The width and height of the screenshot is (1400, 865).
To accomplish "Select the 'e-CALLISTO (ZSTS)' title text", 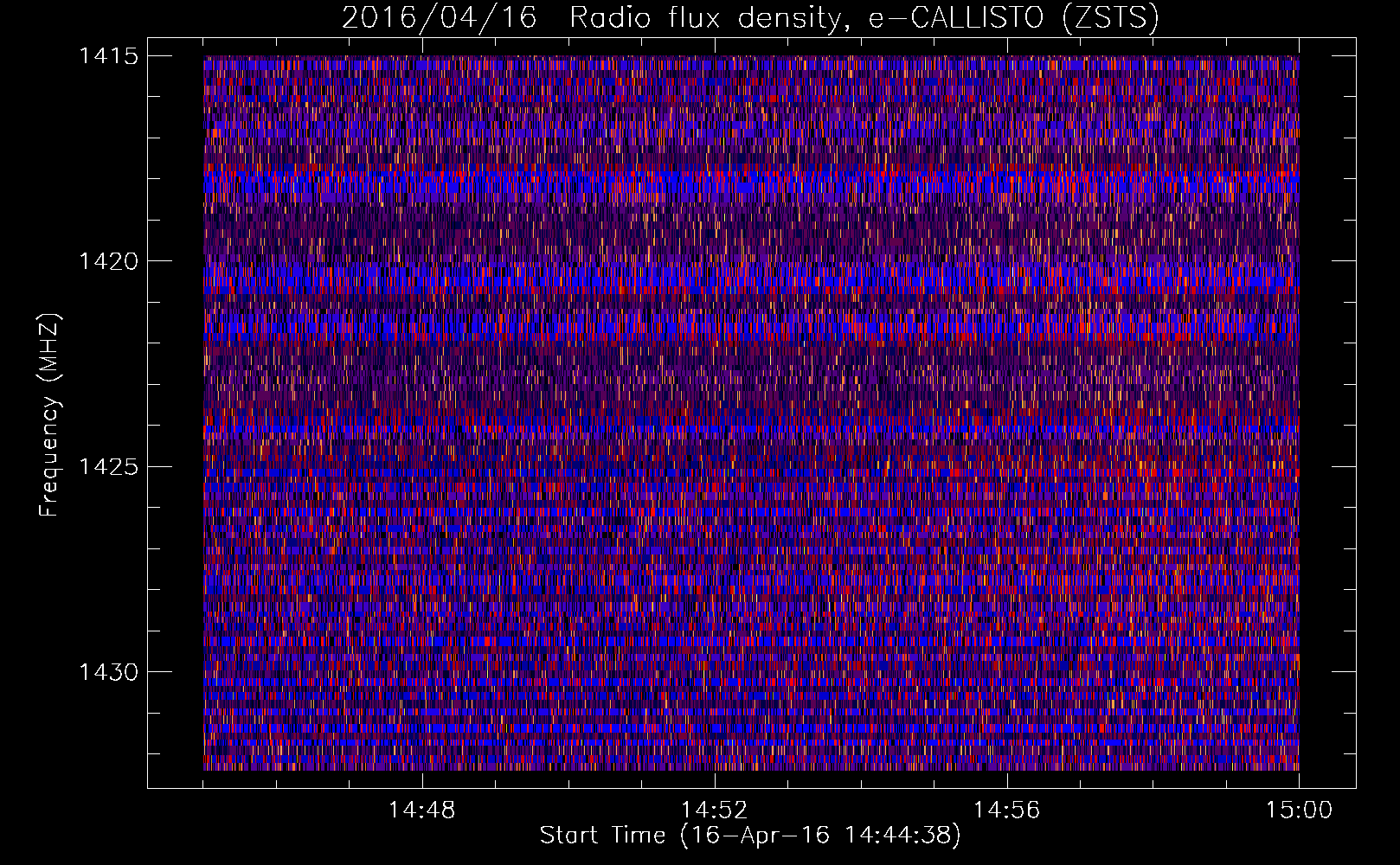I will click(x=1014, y=18).
